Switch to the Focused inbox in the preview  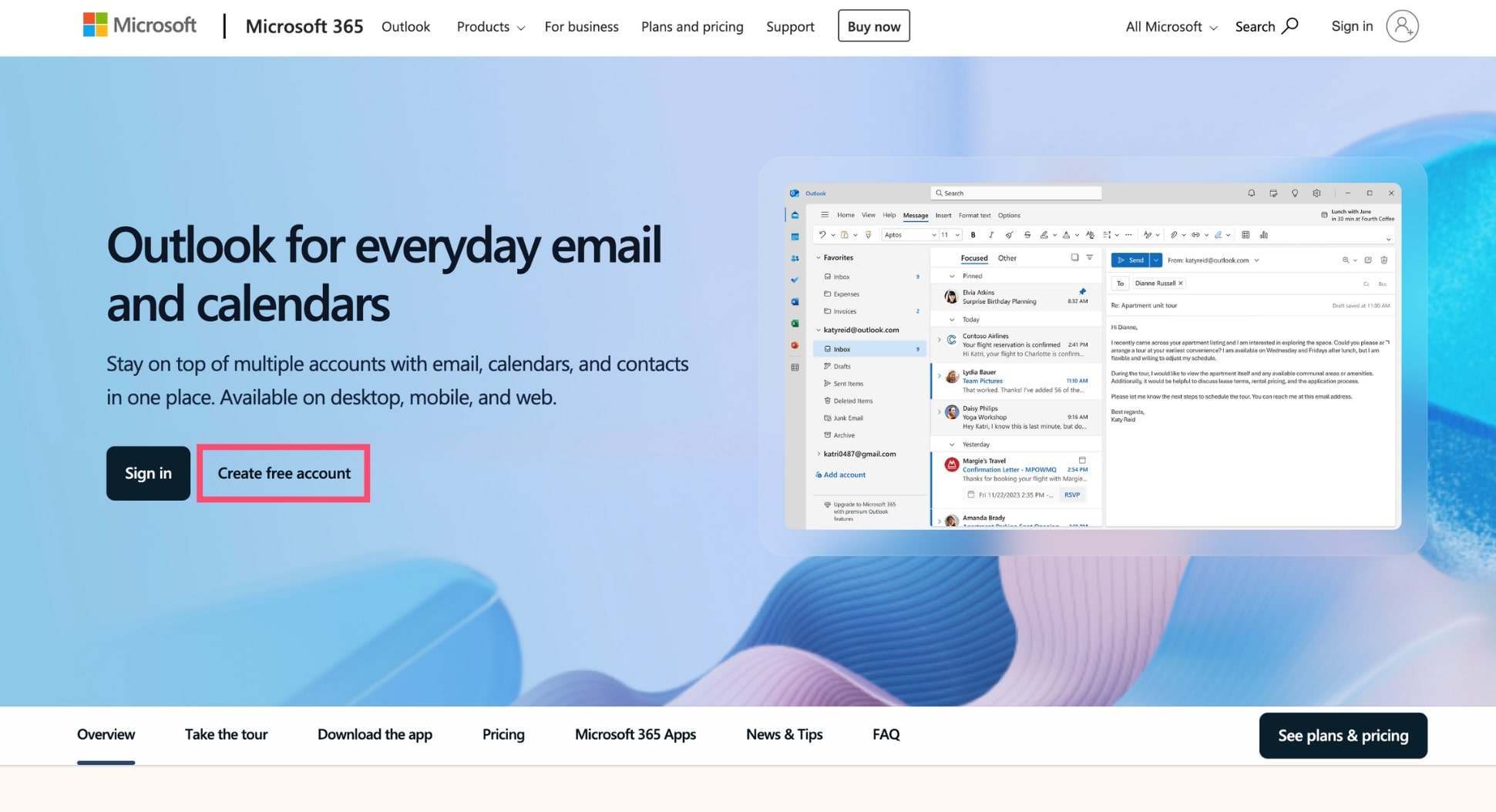pos(974,258)
